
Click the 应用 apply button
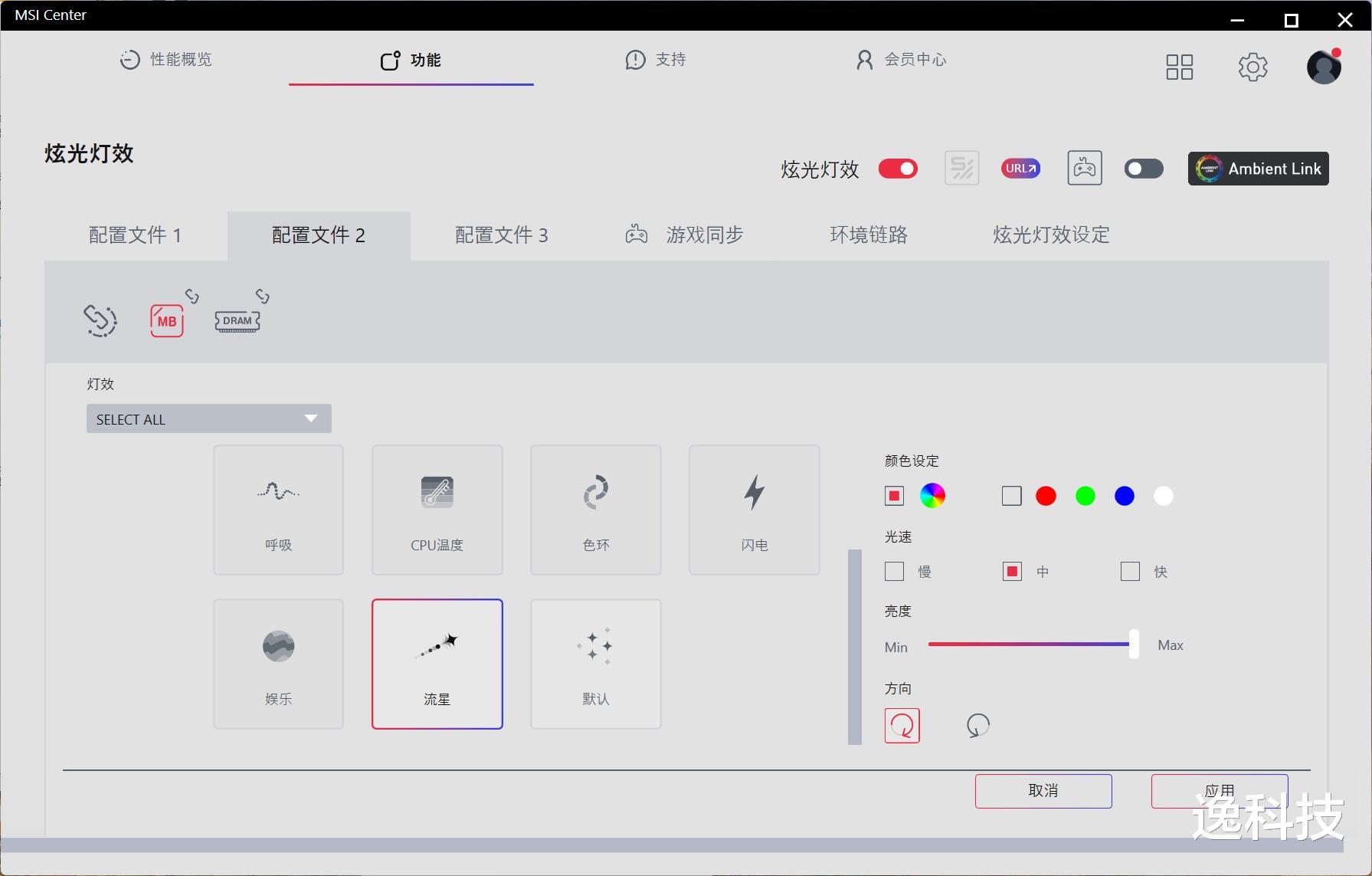pyautogui.click(x=1220, y=791)
